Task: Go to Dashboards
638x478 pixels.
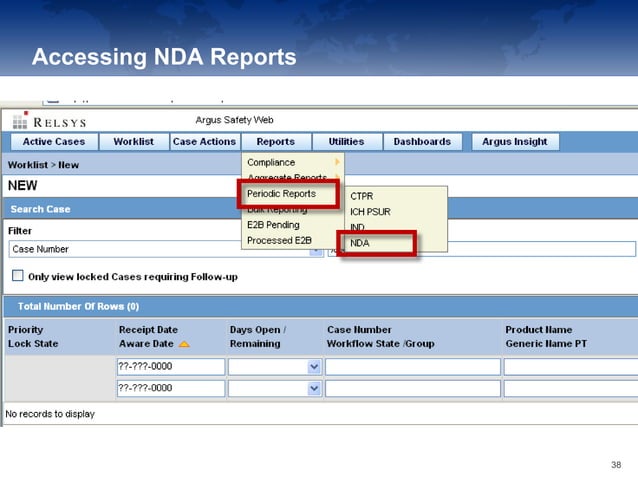Action: [x=422, y=142]
